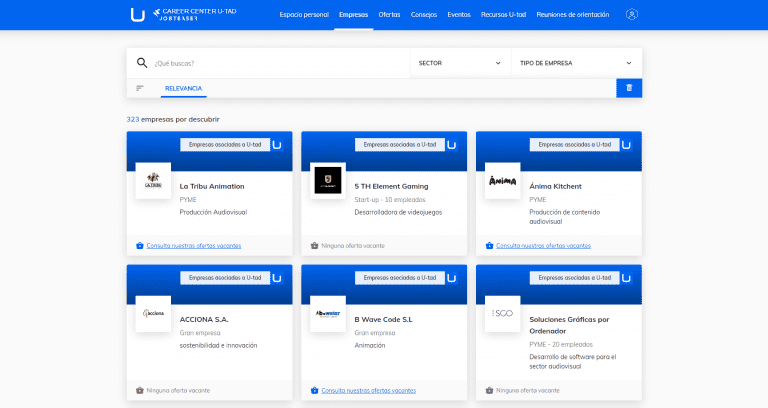Open the Ofertas menu item
768x408 pixels.
tap(390, 15)
